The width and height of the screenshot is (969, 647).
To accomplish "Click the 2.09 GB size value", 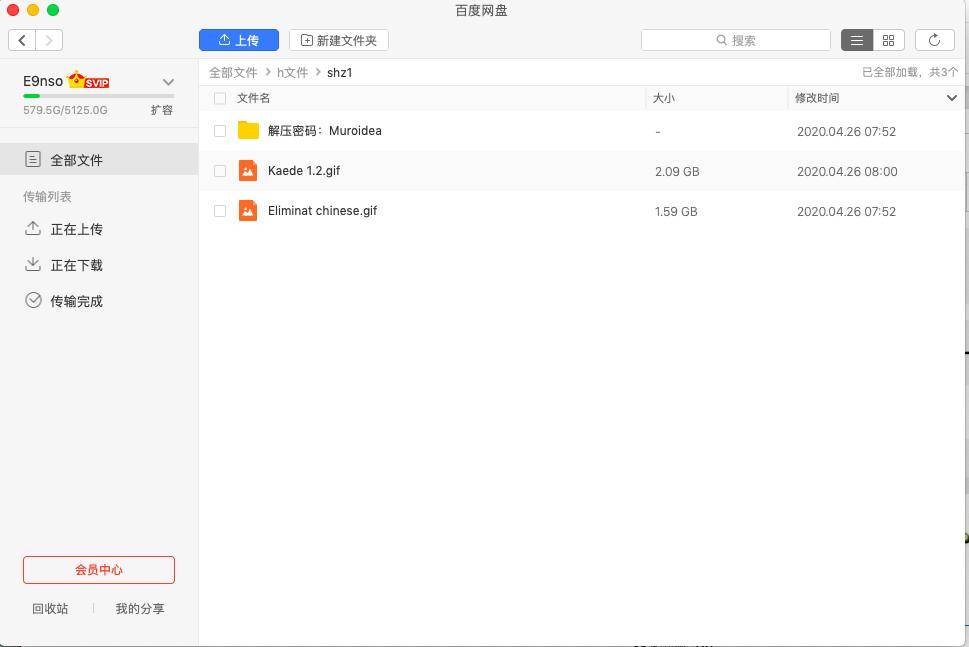I will [x=677, y=172].
